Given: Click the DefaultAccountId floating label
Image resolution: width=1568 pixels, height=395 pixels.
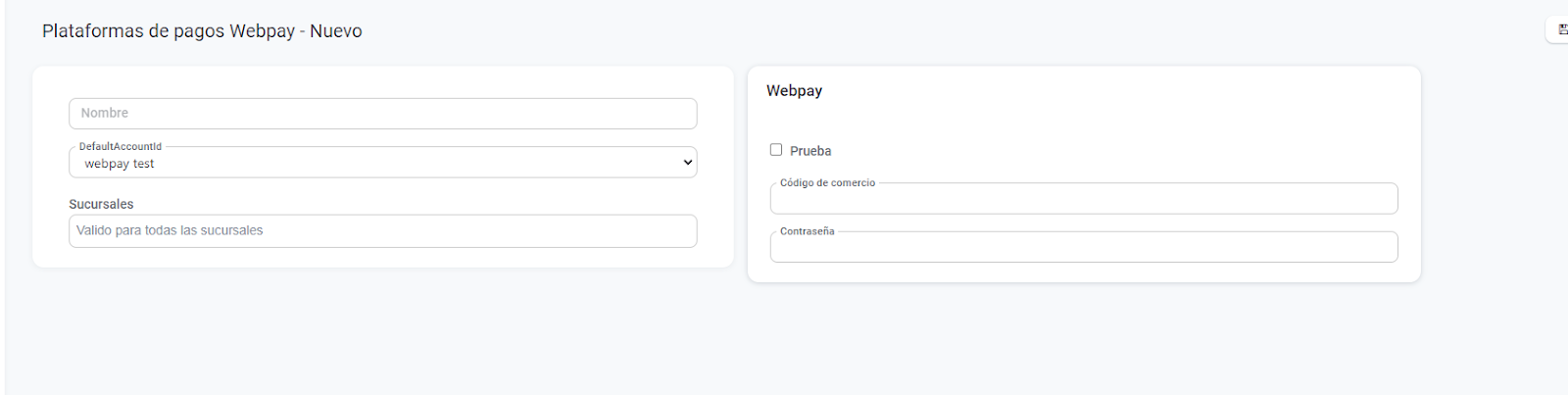Looking at the screenshot, I should tap(121, 146).
